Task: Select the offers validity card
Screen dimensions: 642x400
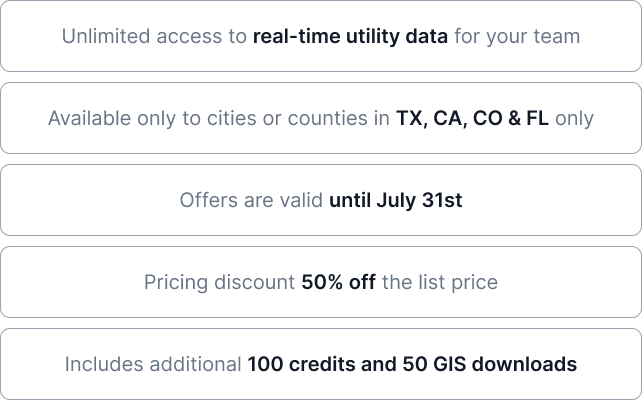Action: pyautogui.click(x=321, y=200)
